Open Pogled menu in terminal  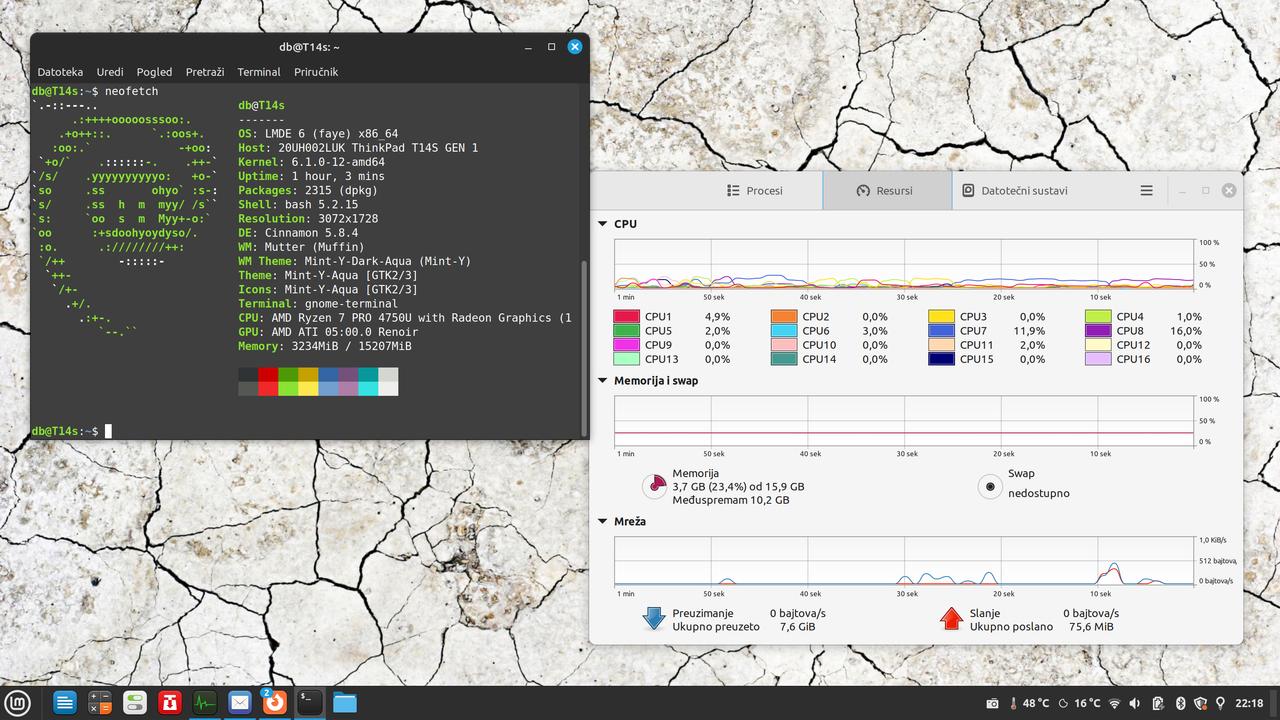(x=154, y=72)
